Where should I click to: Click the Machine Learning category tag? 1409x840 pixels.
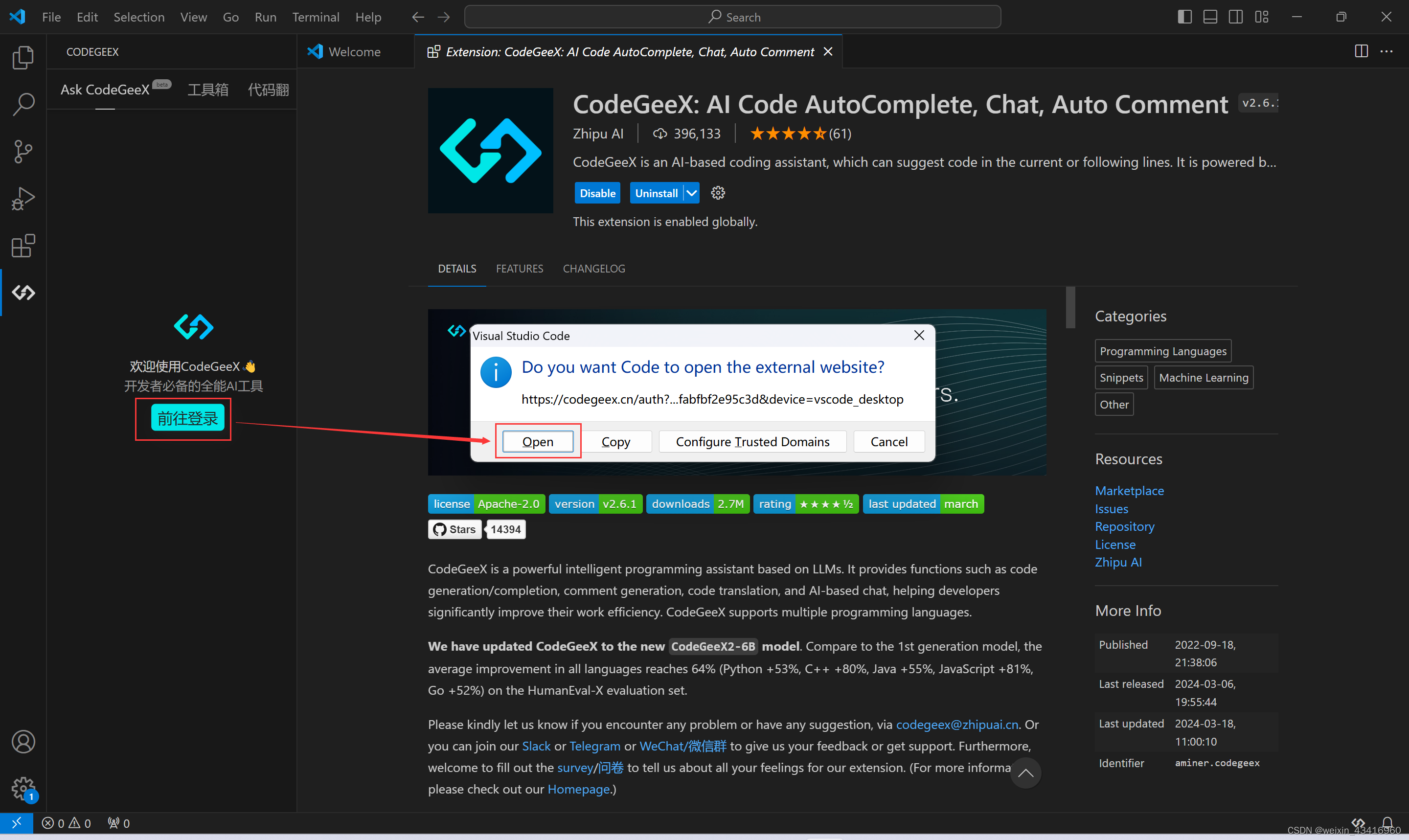coord(1203,378)
